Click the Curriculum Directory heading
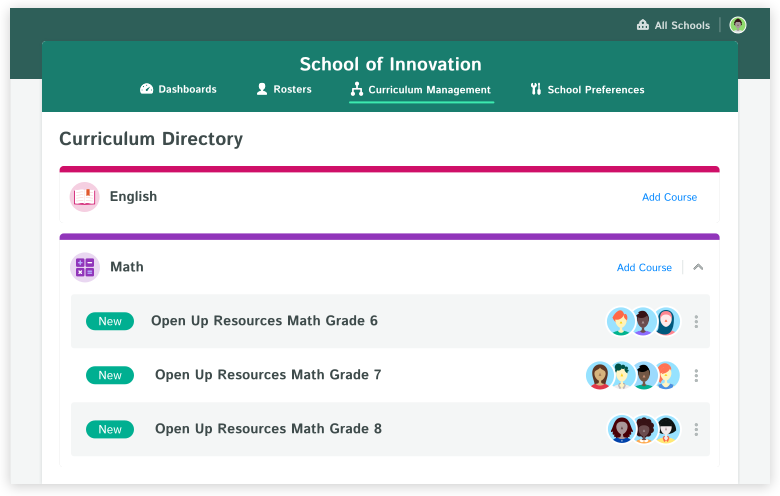The height and width of the screenshot is (496, 780). 151,139
